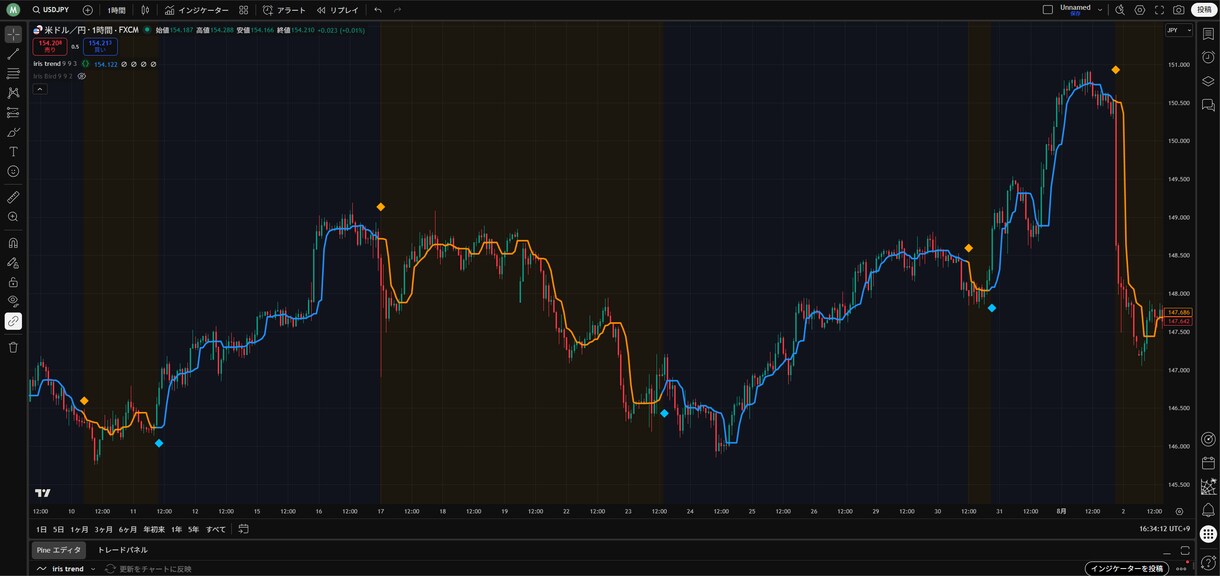Show the hidden Iris Bird indicator

pos(82,76)
